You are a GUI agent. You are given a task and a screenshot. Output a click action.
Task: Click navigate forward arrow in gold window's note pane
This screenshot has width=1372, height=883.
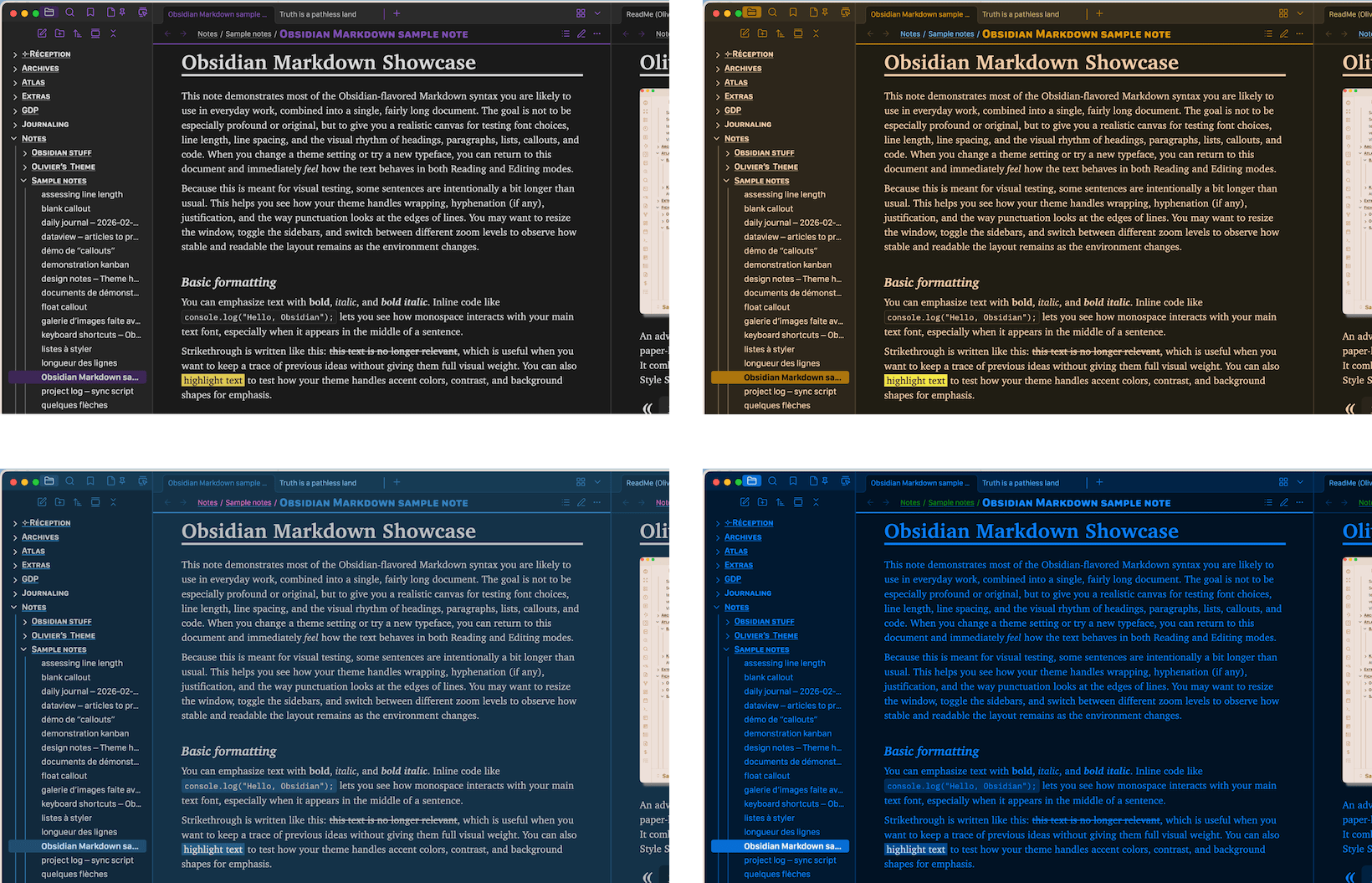886,34
